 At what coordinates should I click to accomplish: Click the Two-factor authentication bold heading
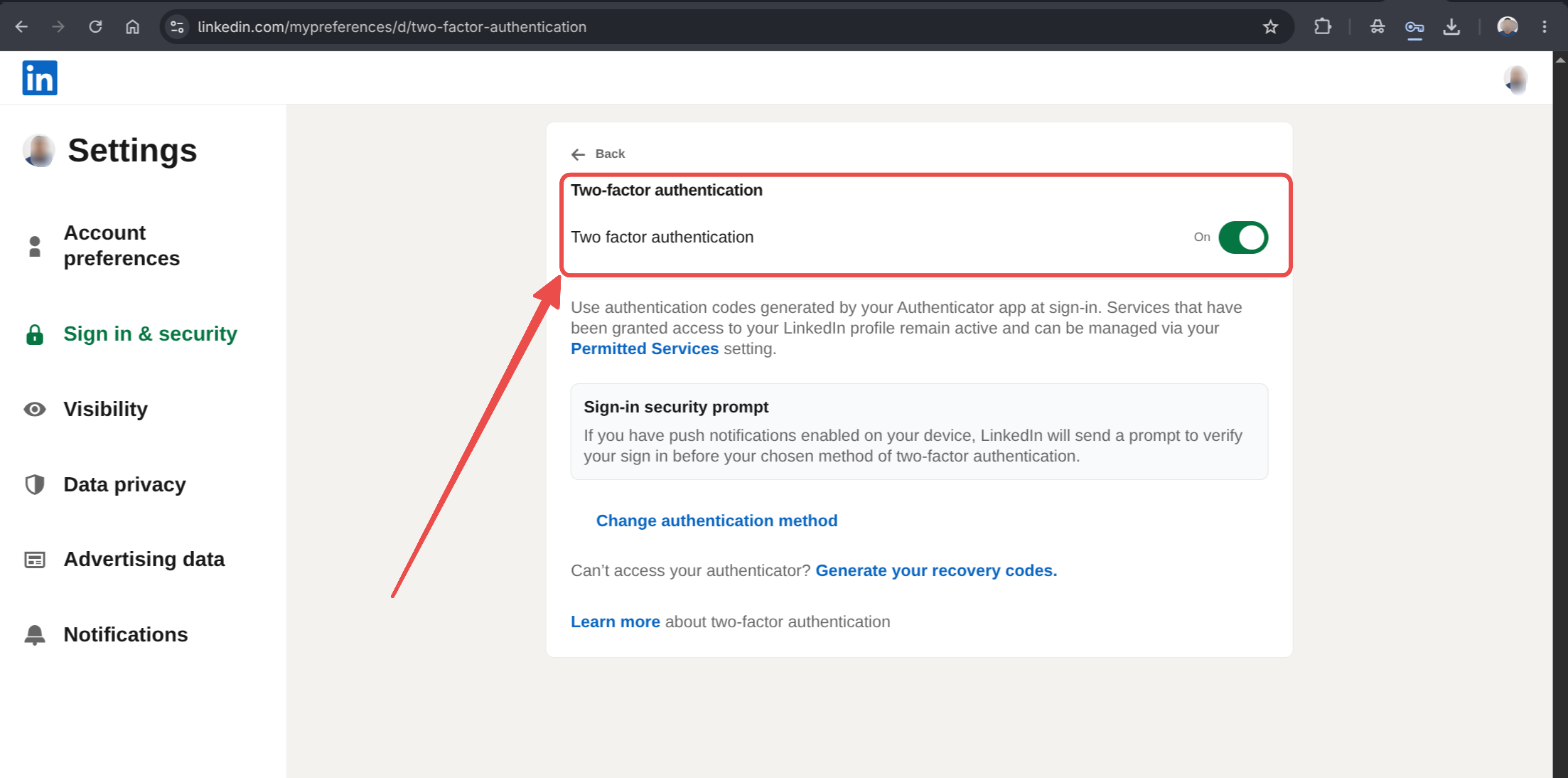667,191
